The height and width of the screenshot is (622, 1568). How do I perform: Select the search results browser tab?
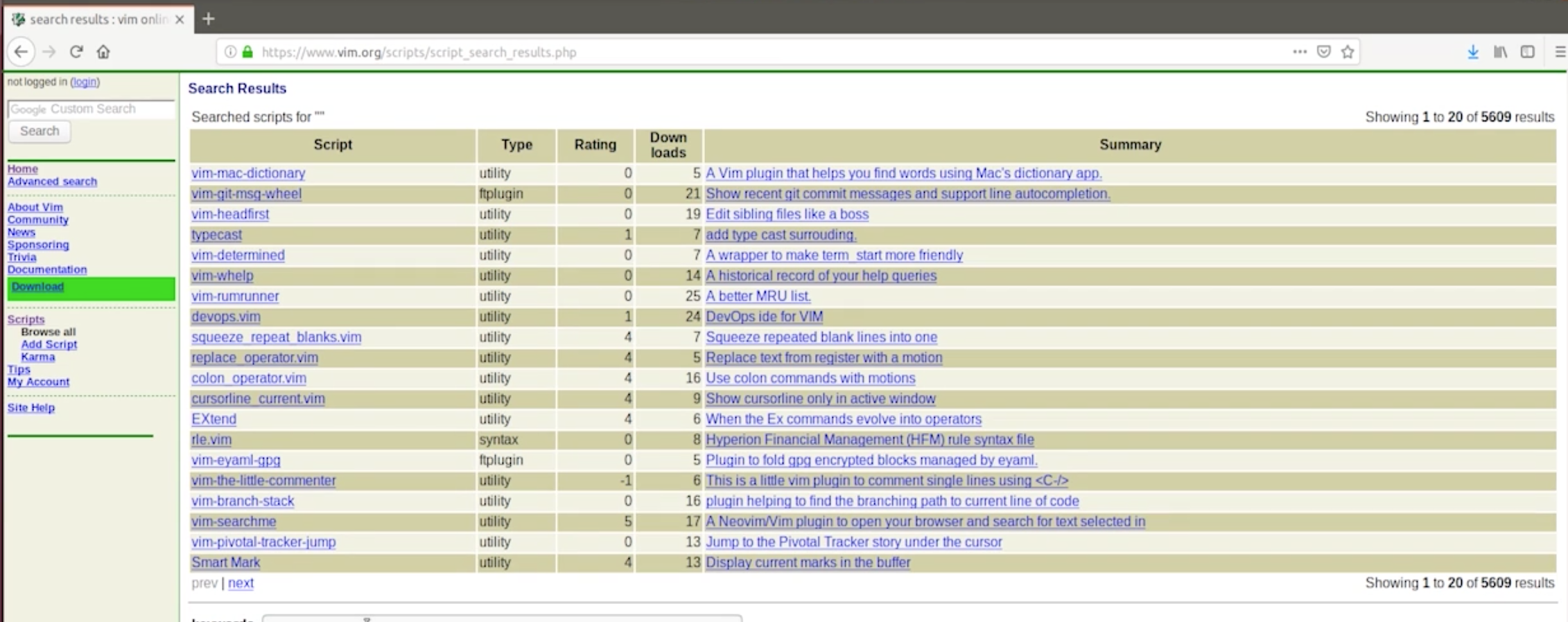click(98, 19)
